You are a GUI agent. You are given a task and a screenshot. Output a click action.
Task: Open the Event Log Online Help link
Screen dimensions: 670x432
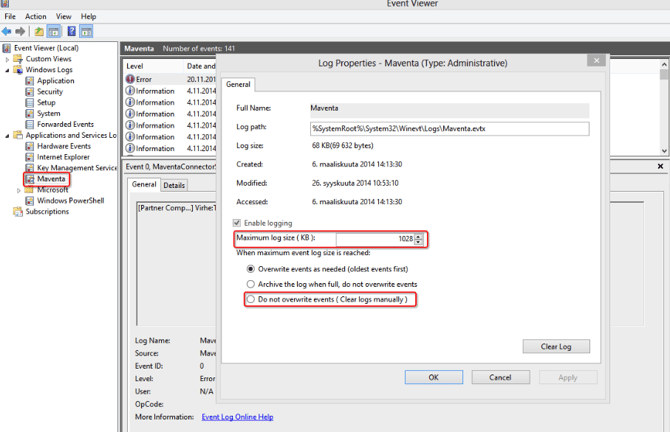click(237, 417)
